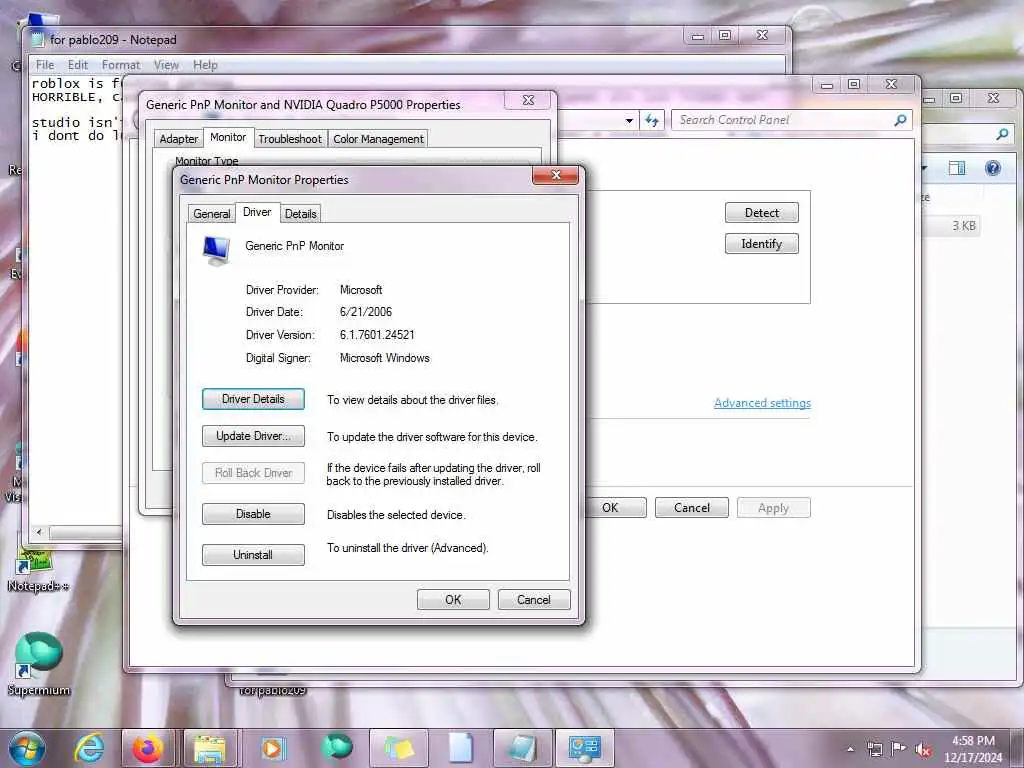Toggle the preview pane icon in Explorer
The height and width of the screenshot is (768, 1024).
pyautogui.click(x=957, y=168)
